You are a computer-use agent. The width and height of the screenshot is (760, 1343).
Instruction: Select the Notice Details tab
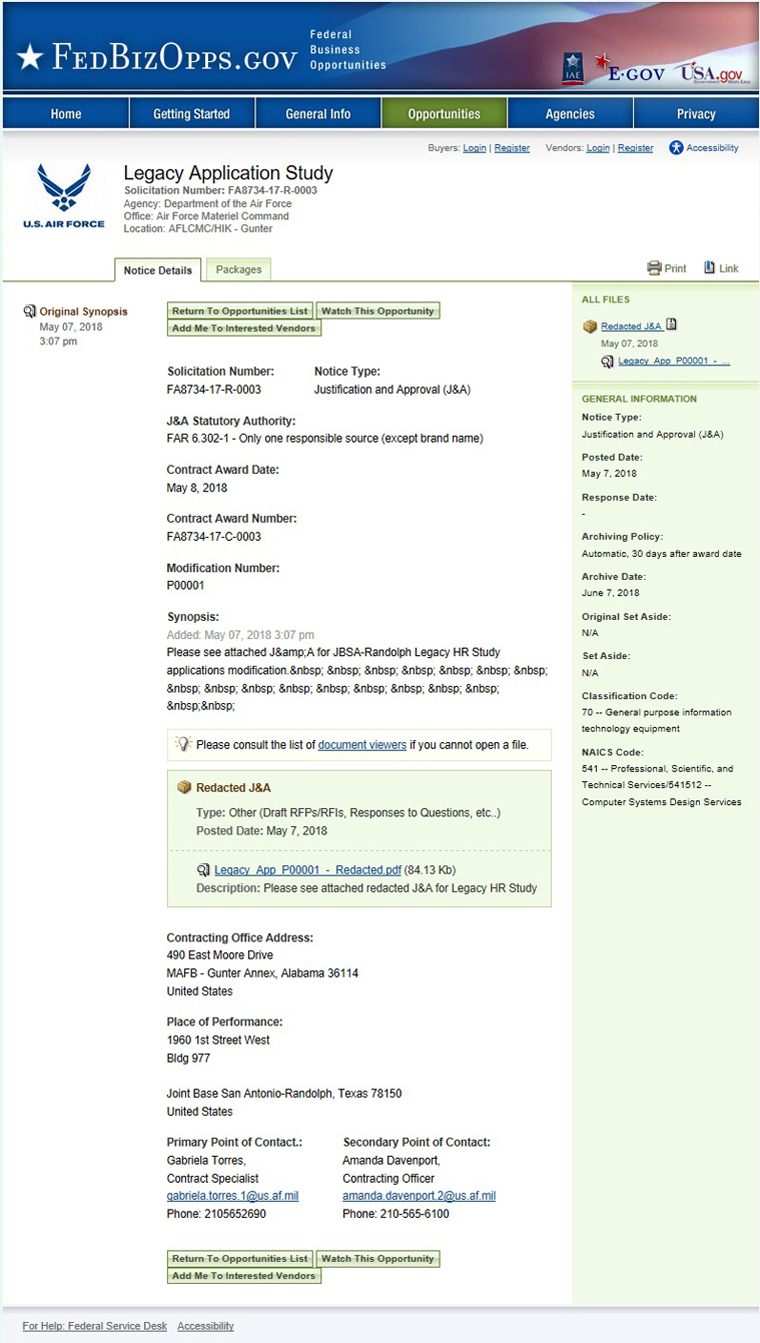pyautogui.click(x=158, y=270)
